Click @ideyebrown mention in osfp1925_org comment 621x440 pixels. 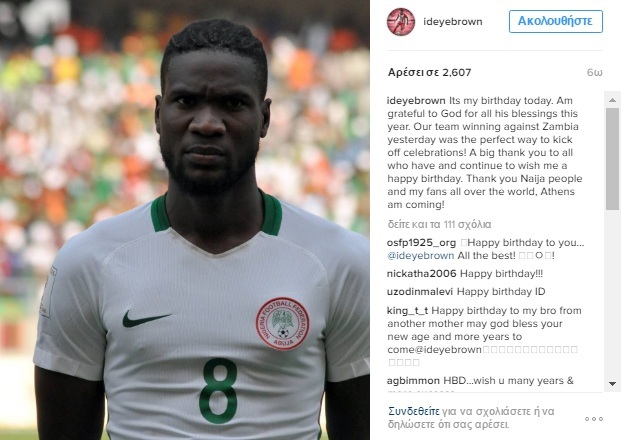click(421, 255)
